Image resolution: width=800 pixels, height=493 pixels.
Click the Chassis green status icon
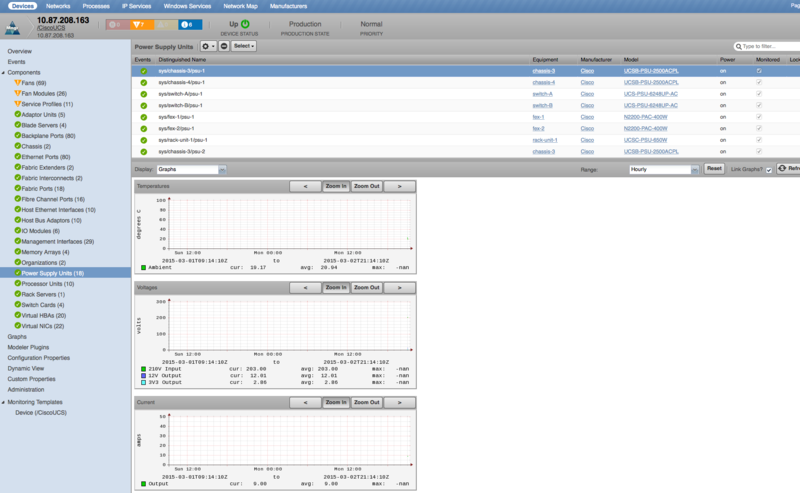tap(17, 146)
